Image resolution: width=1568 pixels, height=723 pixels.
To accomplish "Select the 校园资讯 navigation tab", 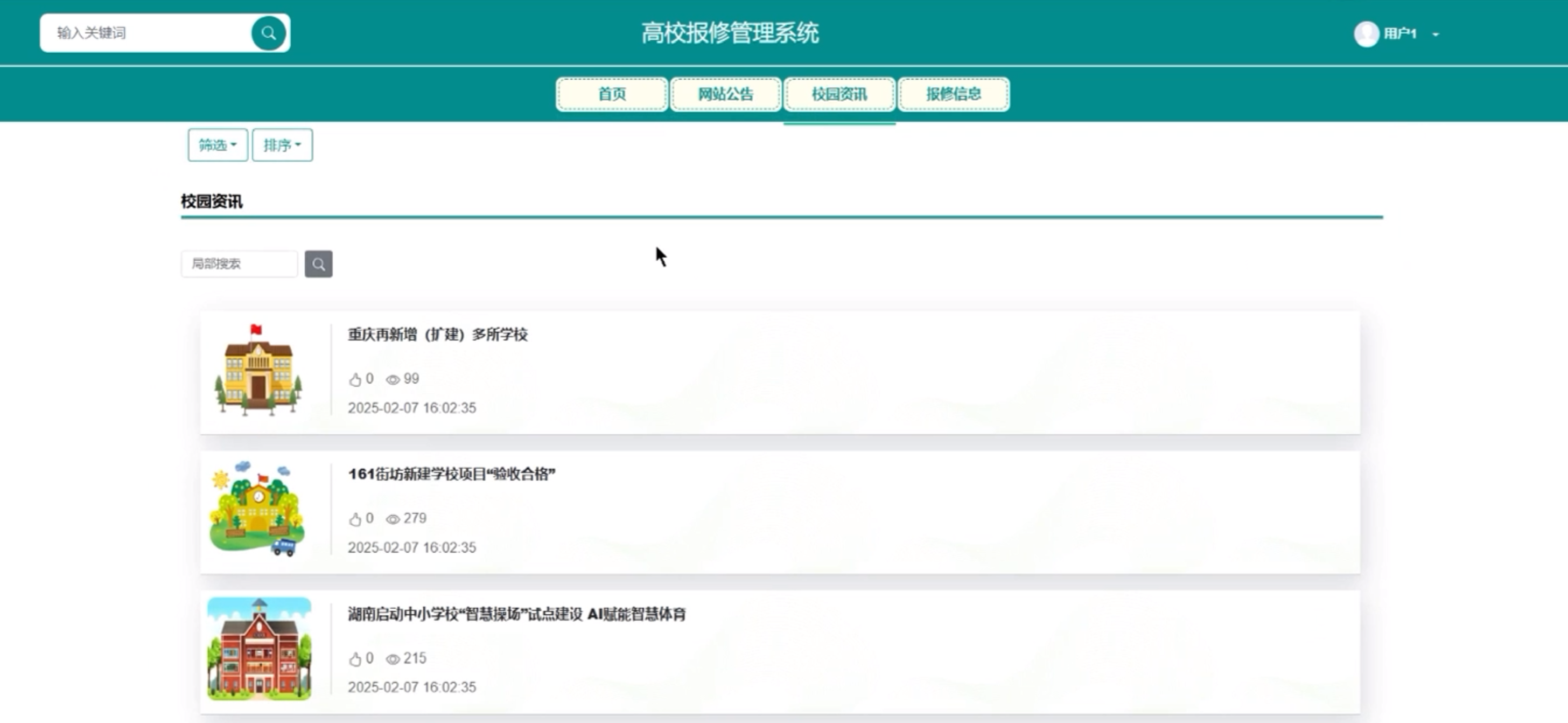I will (839, 94).
